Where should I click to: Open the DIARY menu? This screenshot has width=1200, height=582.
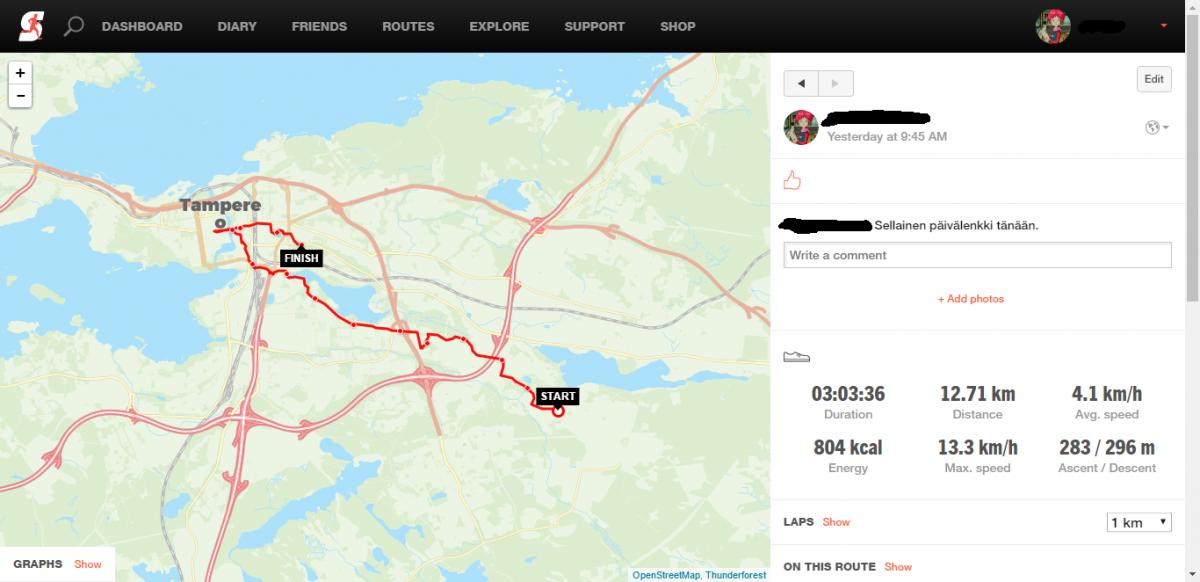click(237, 26)
